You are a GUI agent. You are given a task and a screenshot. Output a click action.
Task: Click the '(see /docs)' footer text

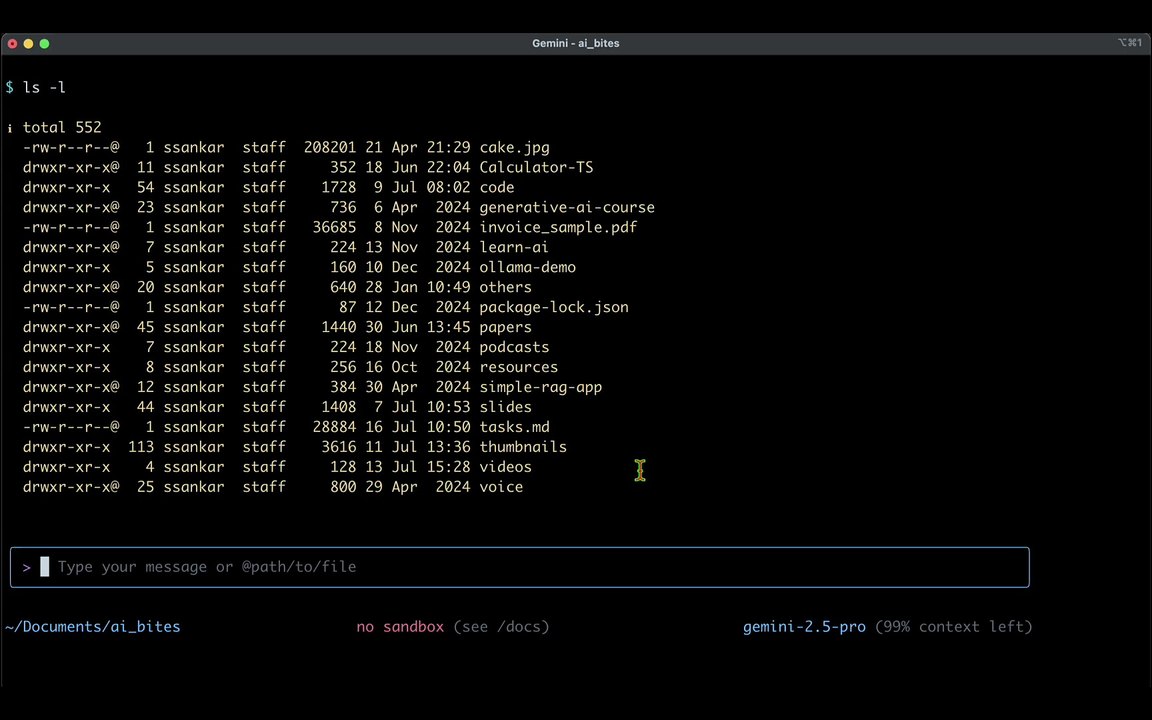click(x=501, y=627)
